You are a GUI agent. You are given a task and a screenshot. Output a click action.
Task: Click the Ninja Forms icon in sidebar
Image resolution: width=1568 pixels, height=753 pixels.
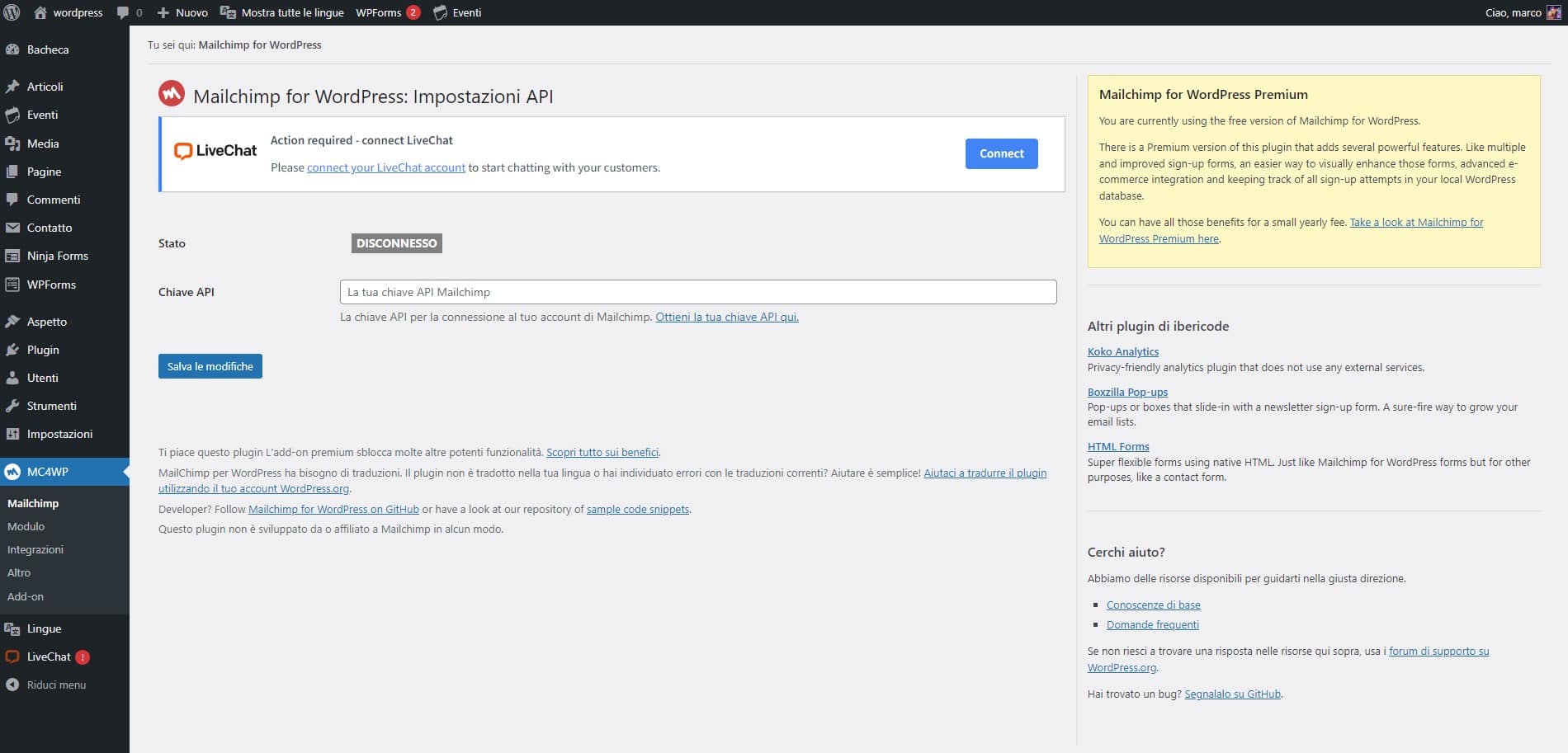coord(12,256)
